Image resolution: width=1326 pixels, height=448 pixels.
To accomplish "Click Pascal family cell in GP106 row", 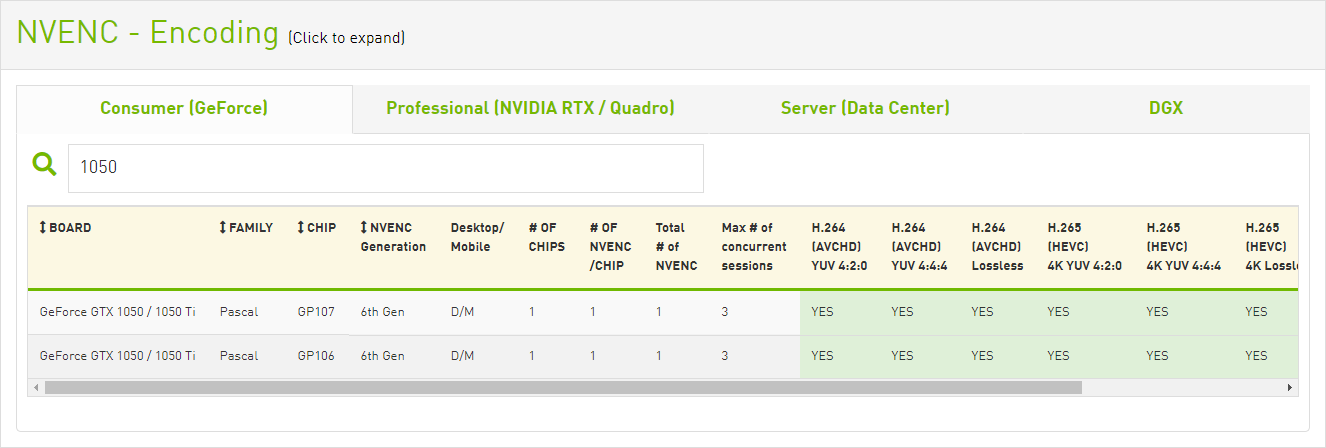I will (239, 356).
